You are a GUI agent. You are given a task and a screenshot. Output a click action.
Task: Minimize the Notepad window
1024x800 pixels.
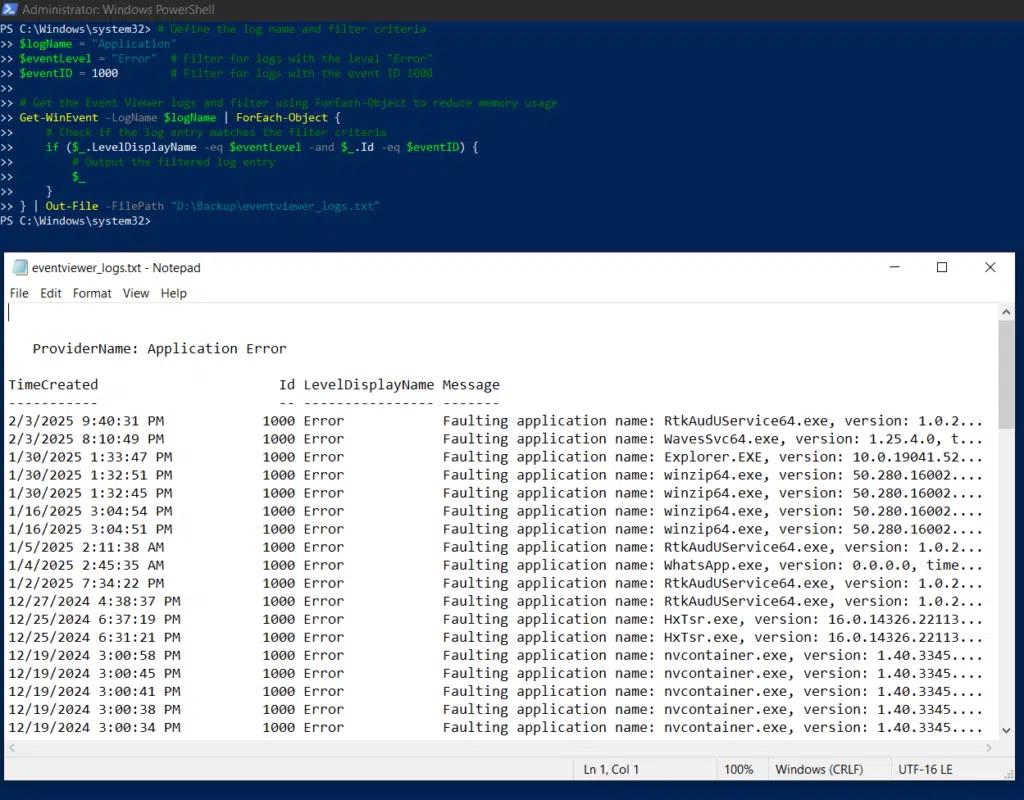(x=895, y=267)
